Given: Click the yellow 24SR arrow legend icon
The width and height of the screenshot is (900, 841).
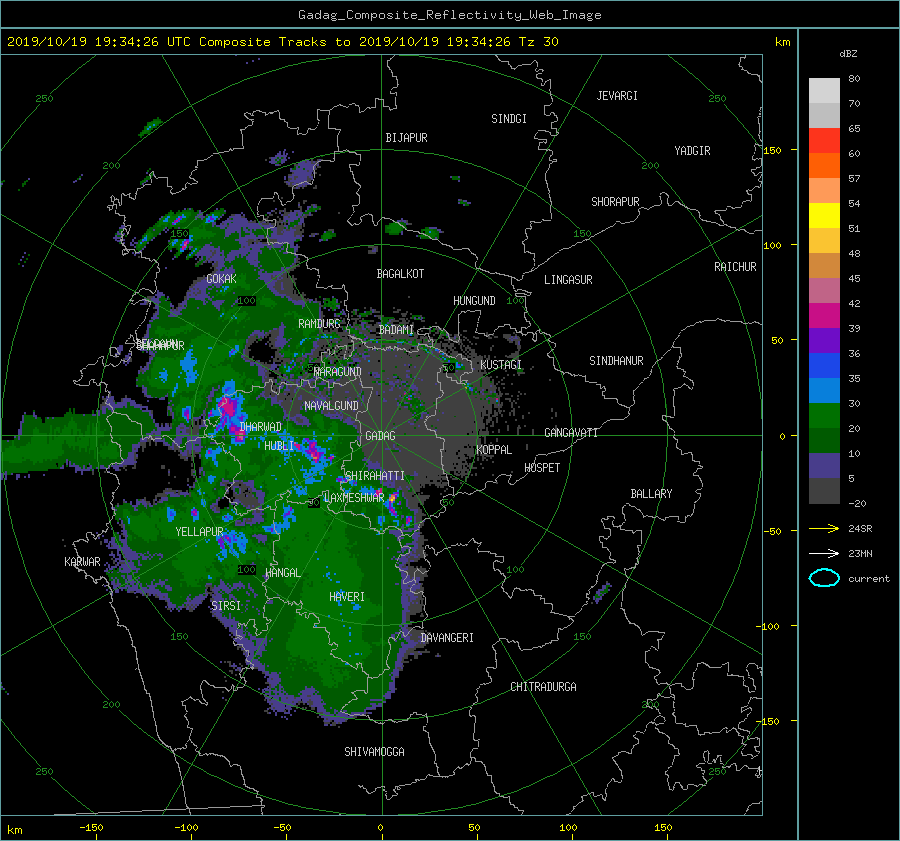Looking at the screenshot, I should pyautogui.click(x=824, y=528).
